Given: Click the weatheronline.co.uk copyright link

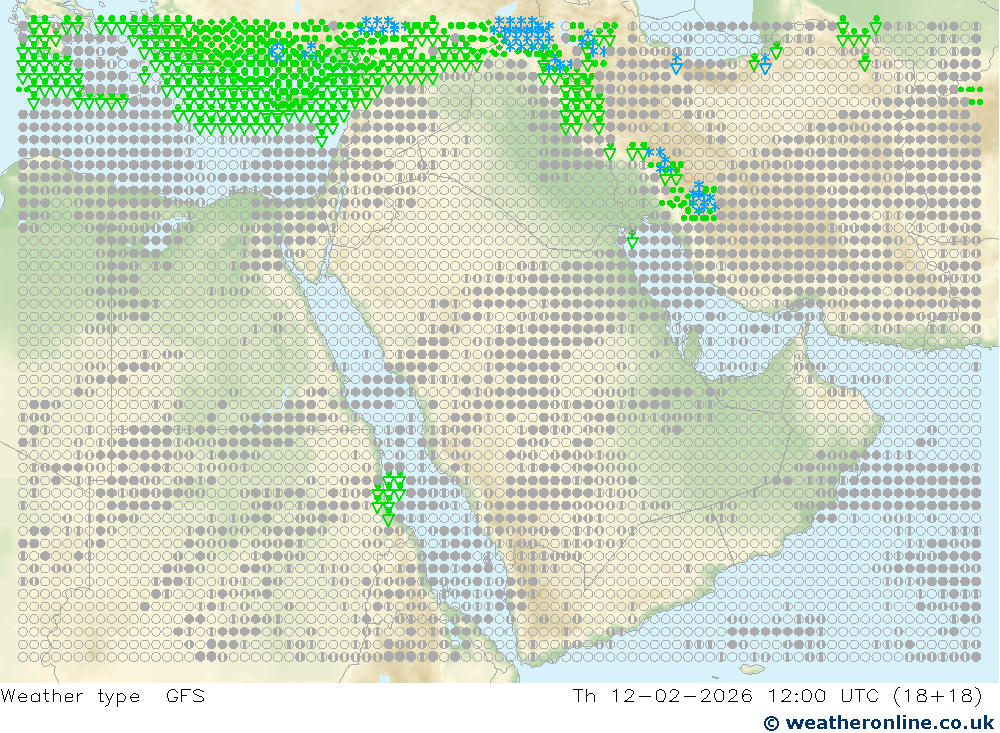Looking at the screenshot, I should click(x=879, y=722).
